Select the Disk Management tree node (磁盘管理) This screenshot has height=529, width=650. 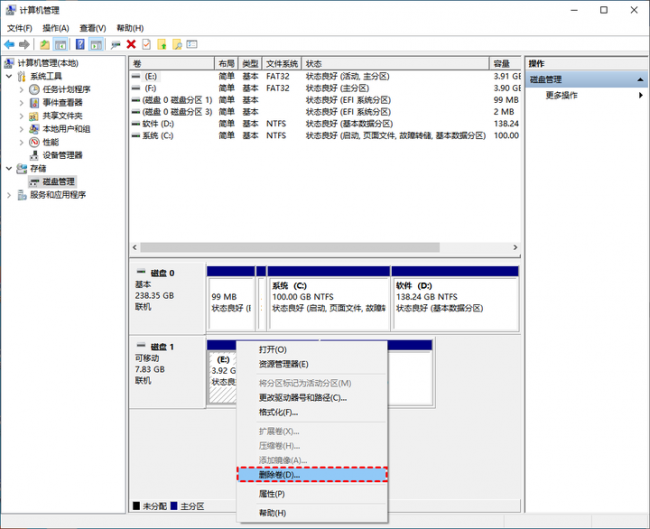(x=52, y=182)
